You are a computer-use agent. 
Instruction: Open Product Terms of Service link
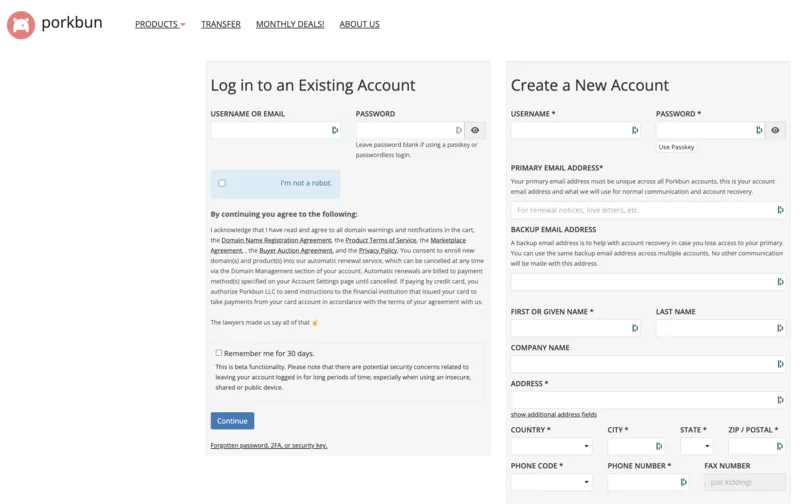[x=381, y=240]
